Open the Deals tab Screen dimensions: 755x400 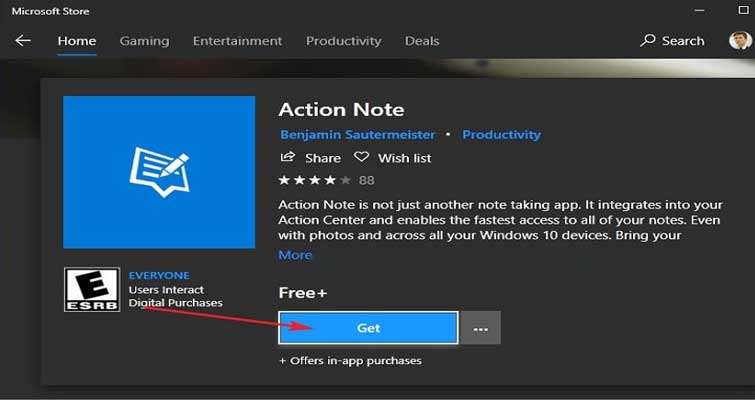(x=422, y=41)
